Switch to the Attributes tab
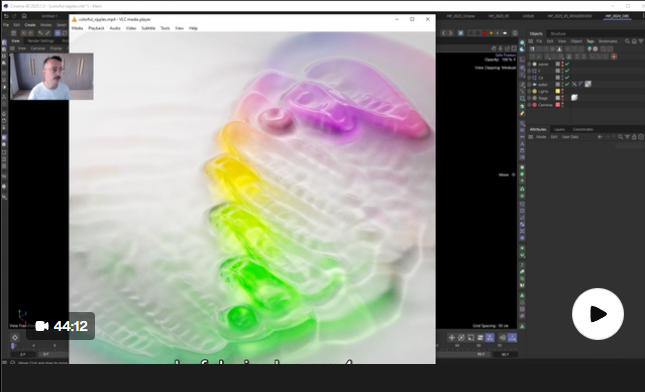The width and height of the screenshot is (645, 392). coord(538,130)
